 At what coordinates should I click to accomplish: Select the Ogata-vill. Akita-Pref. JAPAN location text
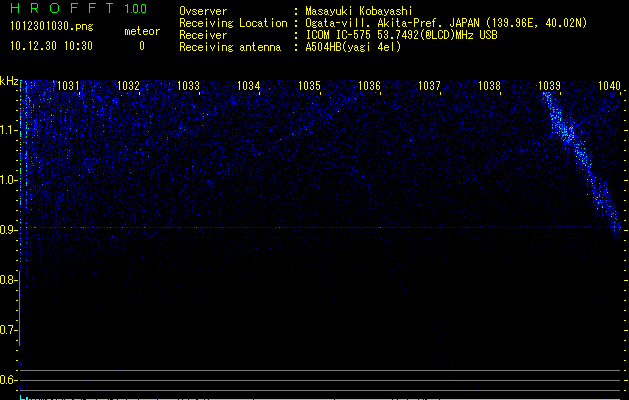(446, 23)
